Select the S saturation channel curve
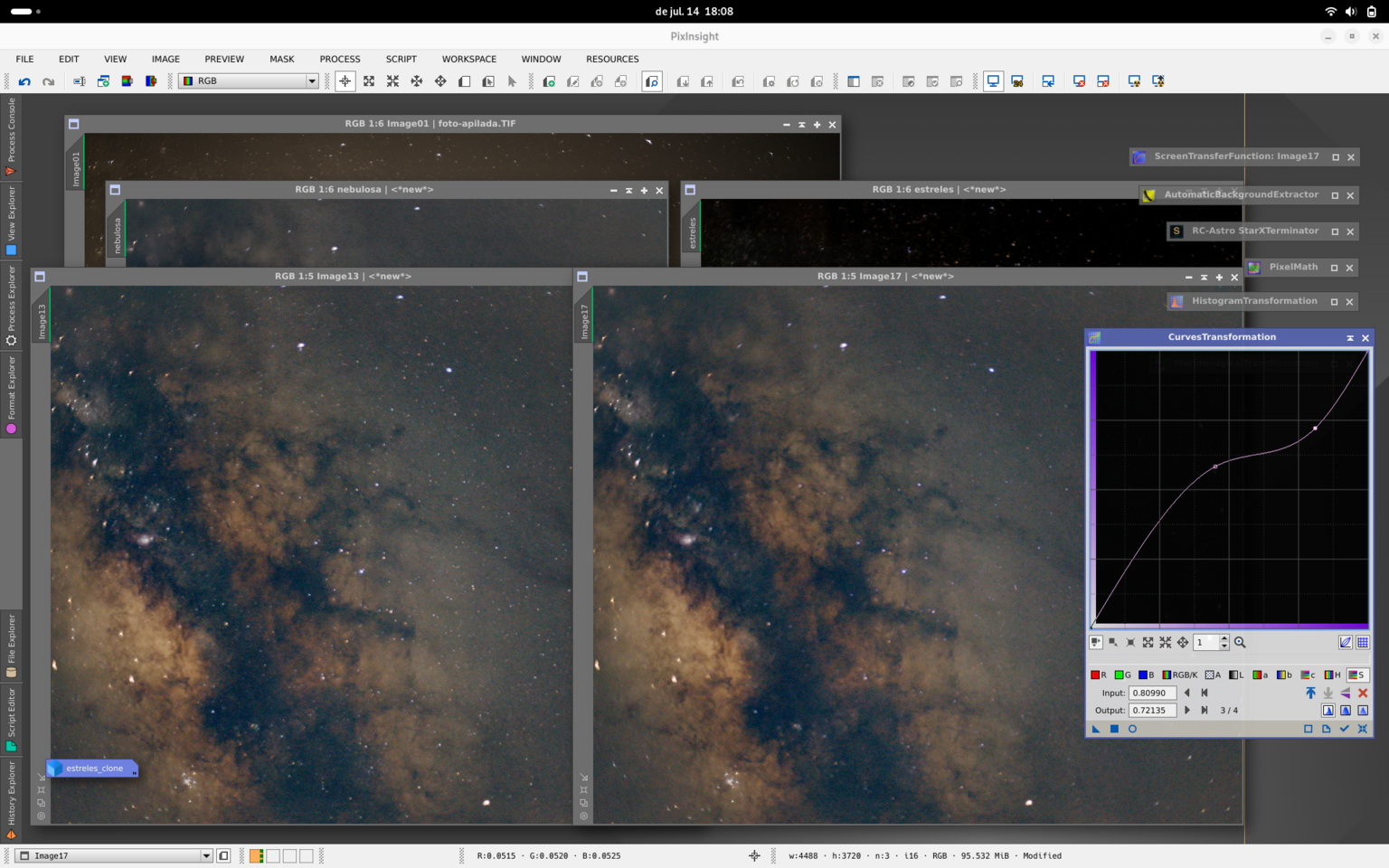Viewport: 1389px width, 868px height. tap(1357, 675)
